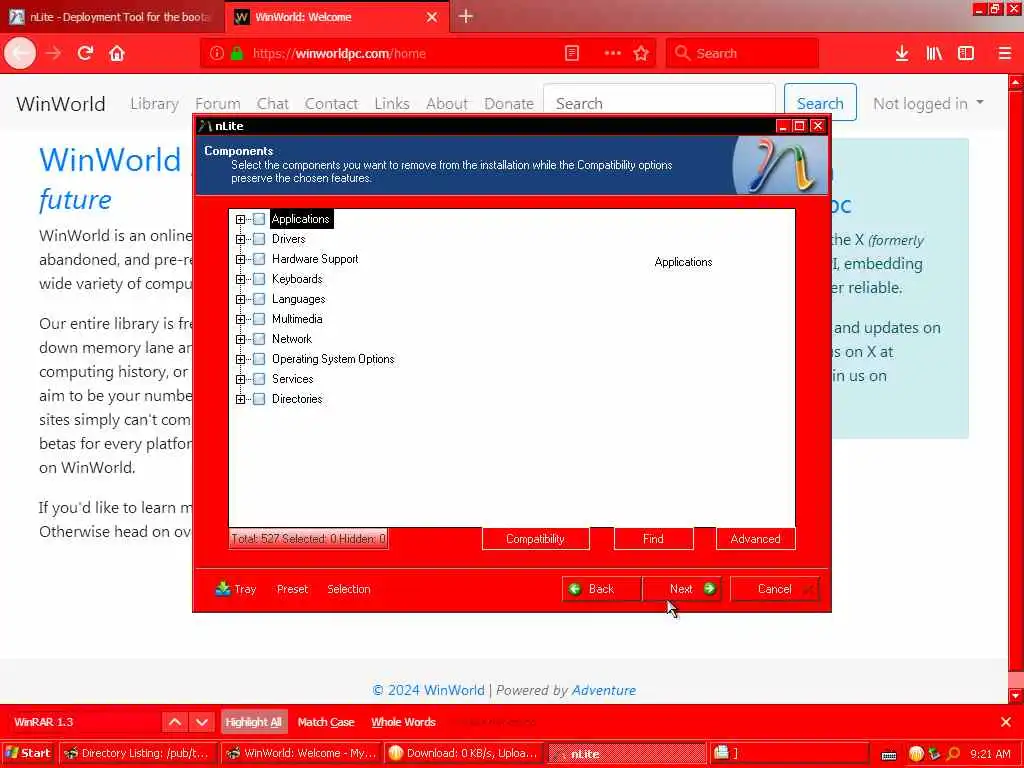The width and height of the screenshot is (1024, 768).
Task: Find next match with down arrow
Action: pos(202,722)
